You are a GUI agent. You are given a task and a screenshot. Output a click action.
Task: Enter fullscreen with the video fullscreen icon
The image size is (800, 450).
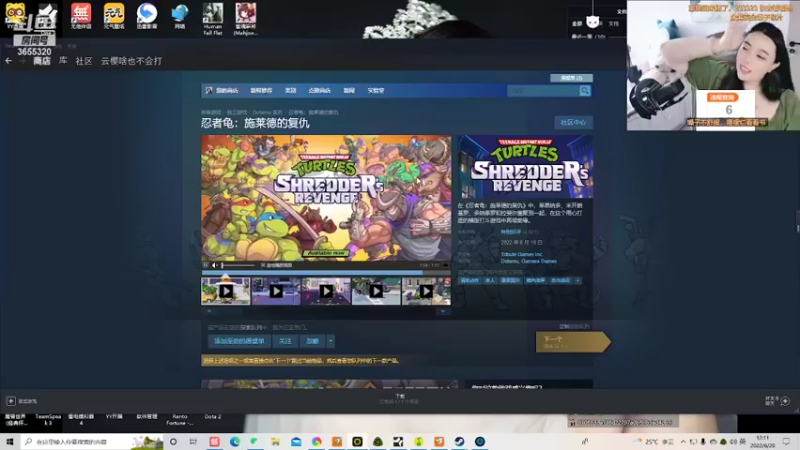pyautogui.click(x=445, y=265)
